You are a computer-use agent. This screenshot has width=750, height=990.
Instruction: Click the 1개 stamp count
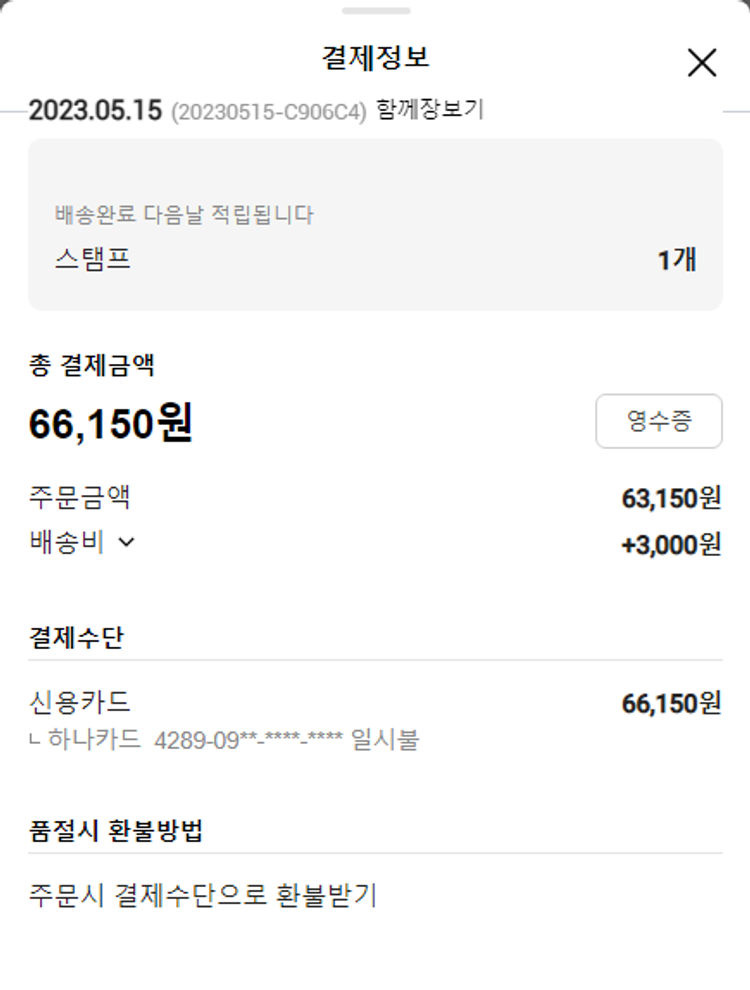pos(676,260)
